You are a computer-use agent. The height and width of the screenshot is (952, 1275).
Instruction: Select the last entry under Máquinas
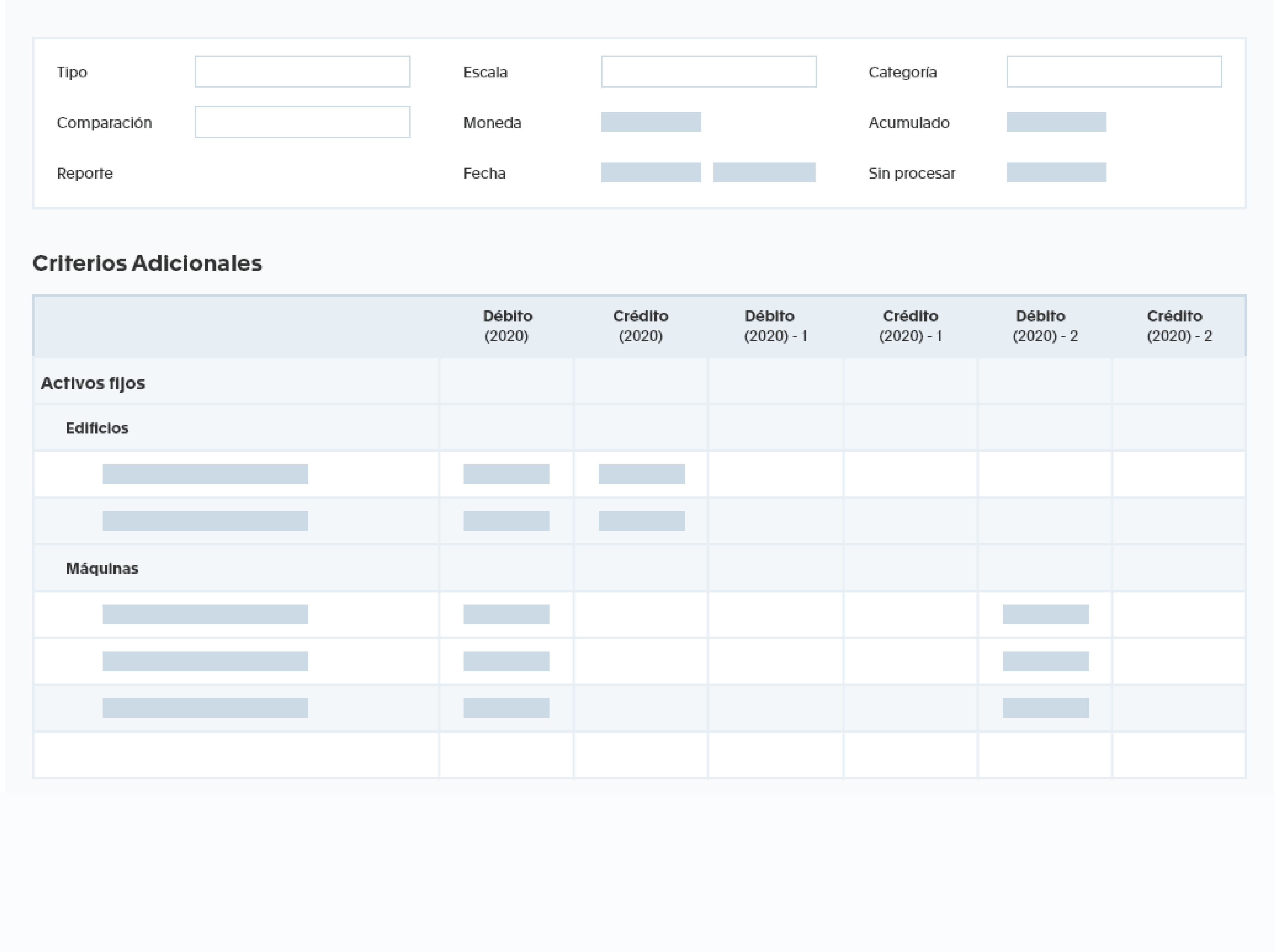coord(205,708)
